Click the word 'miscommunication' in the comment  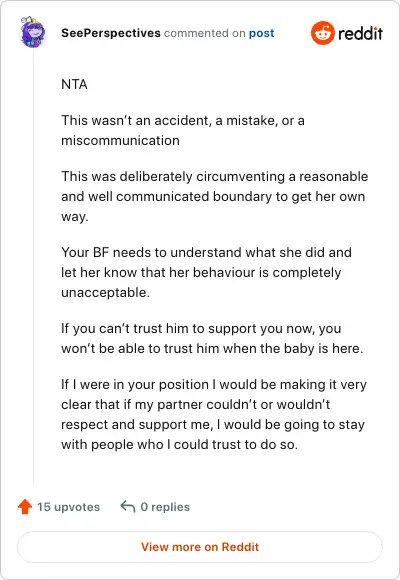[120, 141]
